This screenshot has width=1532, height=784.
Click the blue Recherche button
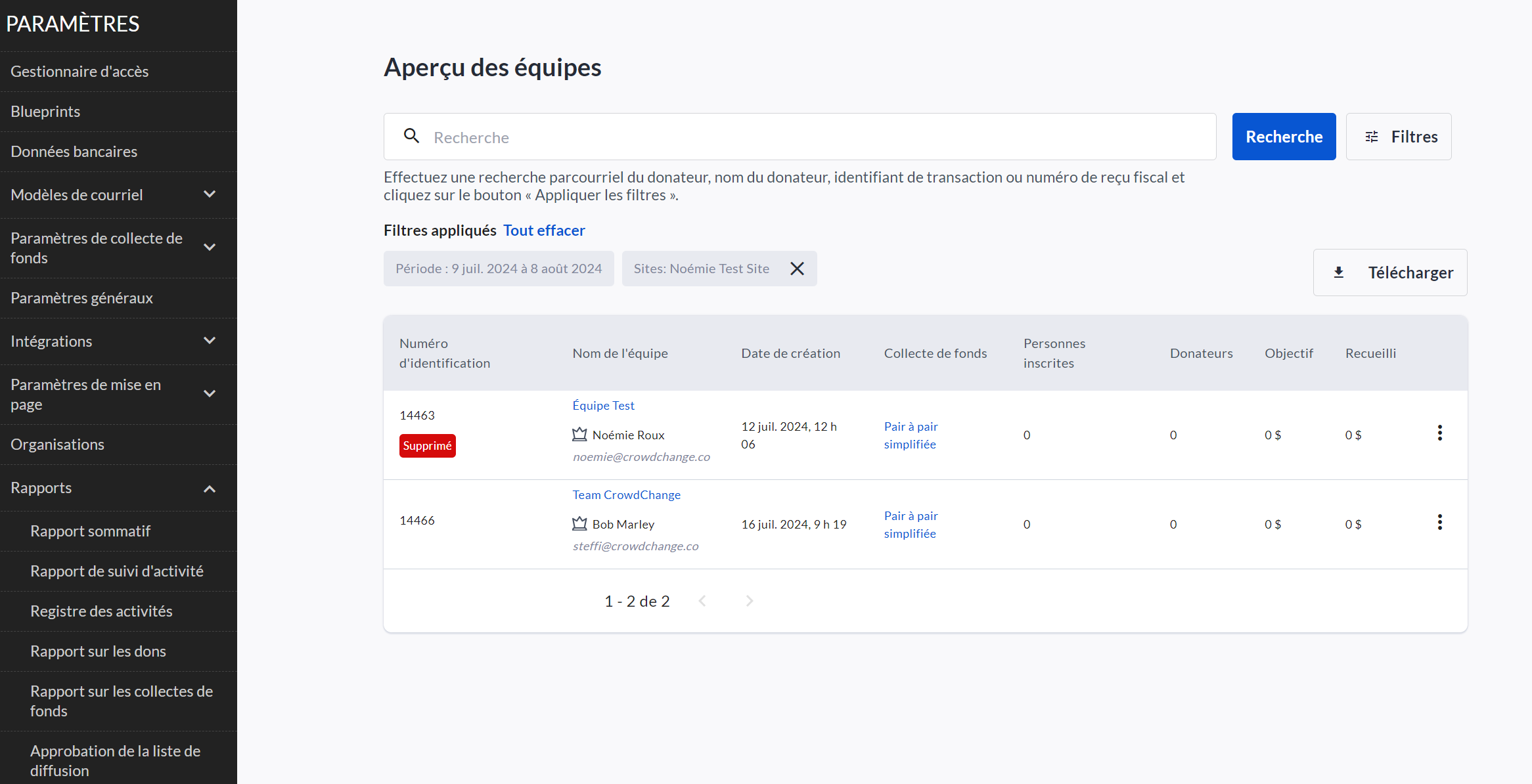(1284, 137)
